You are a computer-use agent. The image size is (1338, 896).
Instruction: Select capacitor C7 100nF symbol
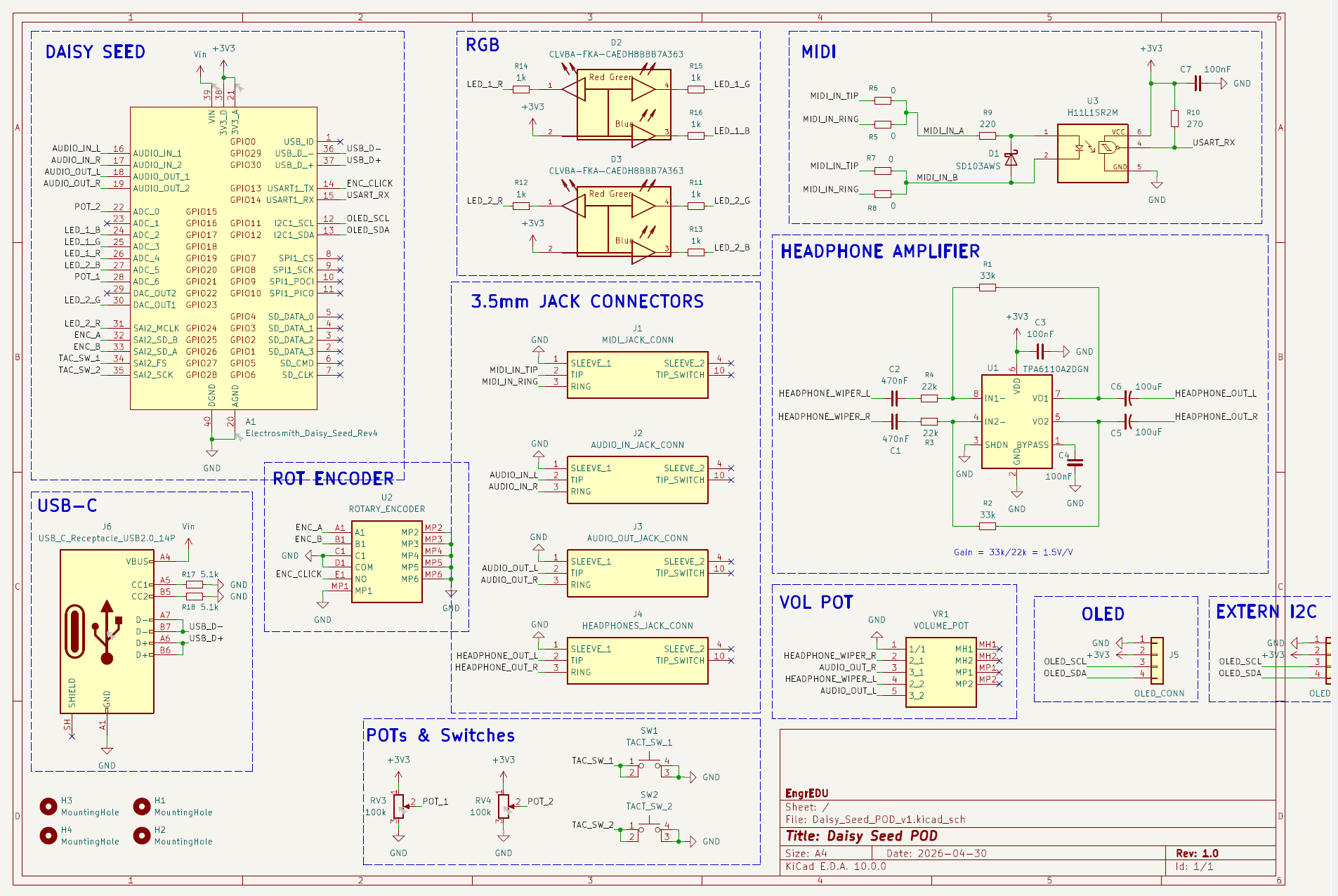(x=1198, y=84)
